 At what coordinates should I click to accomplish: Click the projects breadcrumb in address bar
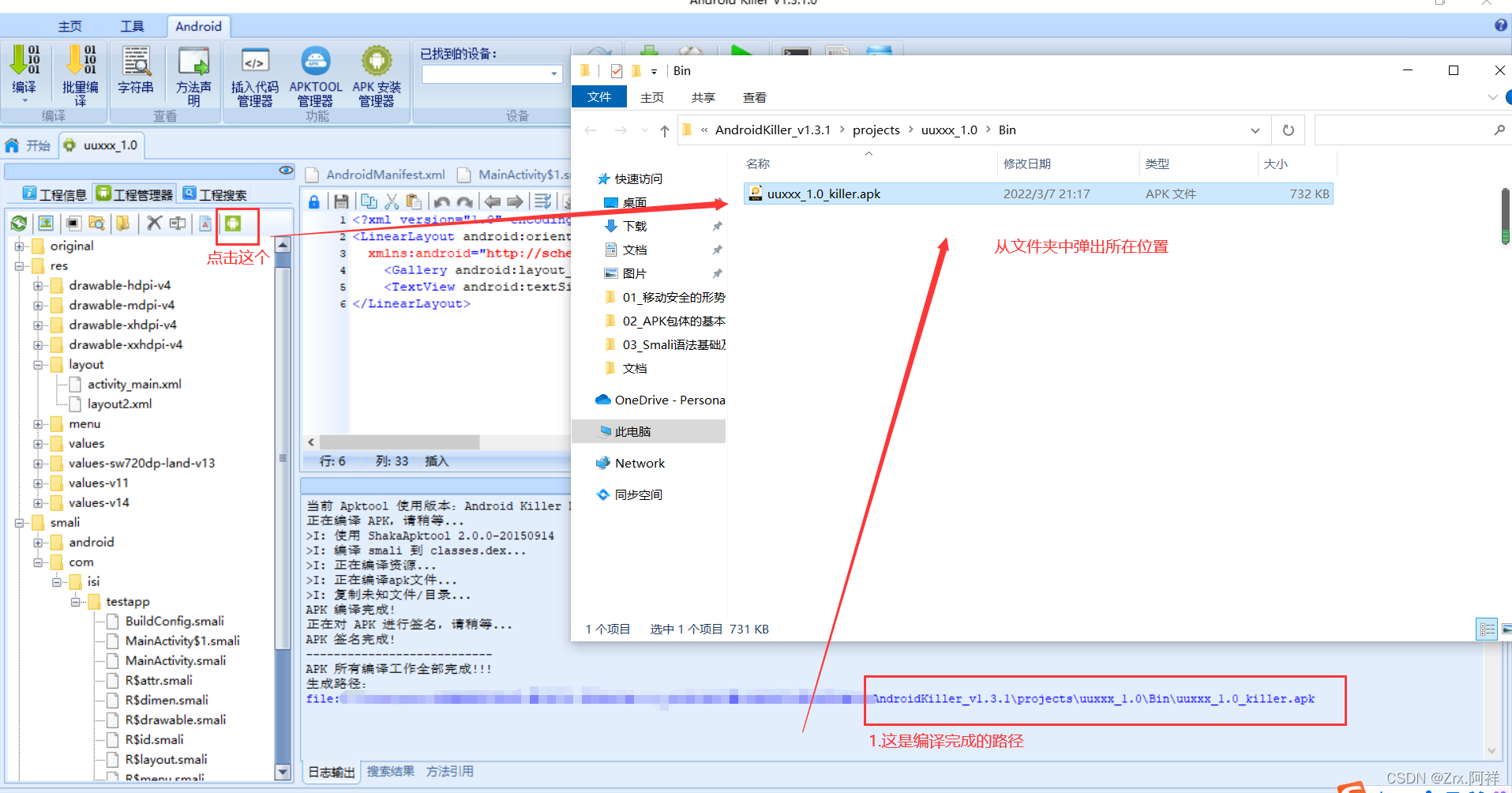pos(876,130)
